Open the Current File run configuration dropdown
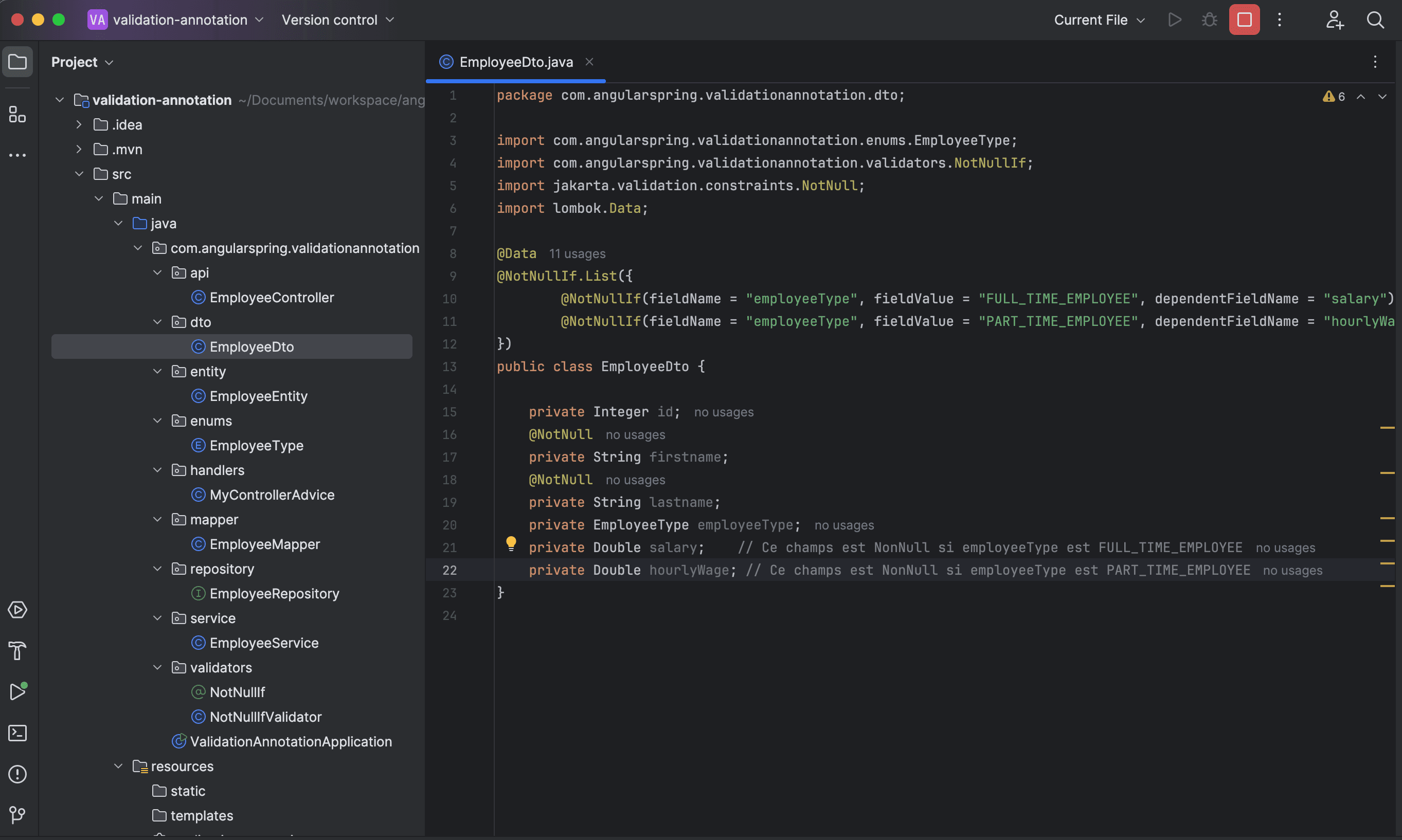The image size is (1402, 840). click(1098, 19)
